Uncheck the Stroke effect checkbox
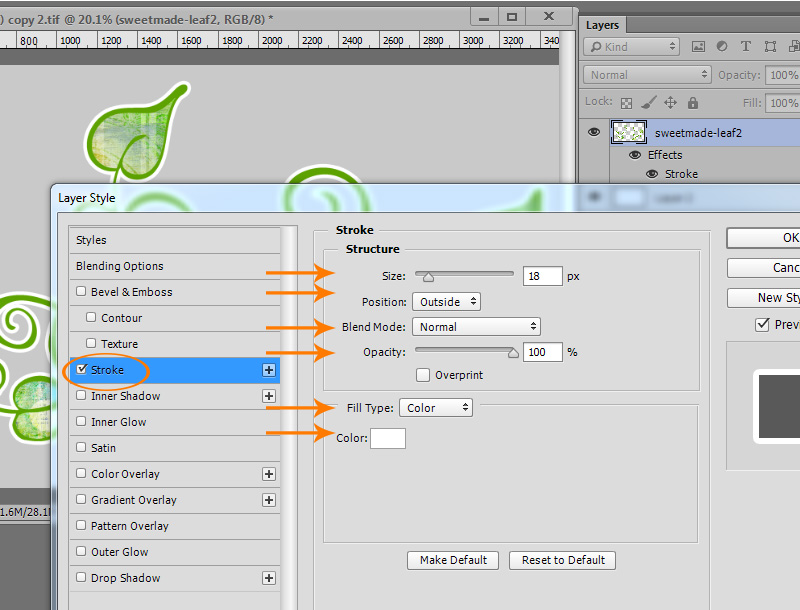 [81, 369]
